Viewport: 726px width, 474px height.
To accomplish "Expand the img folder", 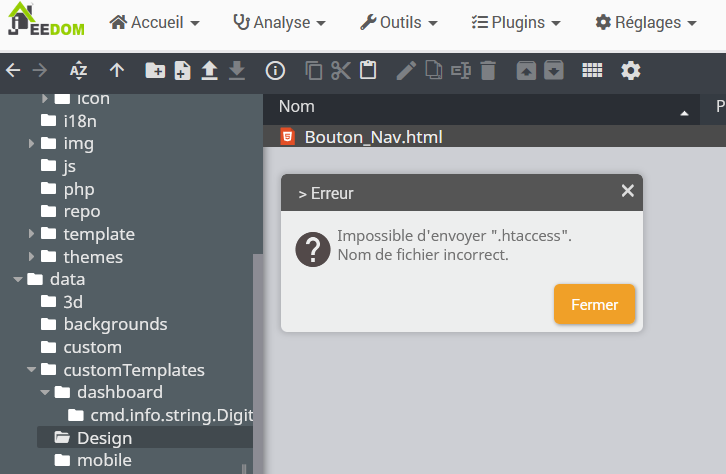I will click(32, 144).
